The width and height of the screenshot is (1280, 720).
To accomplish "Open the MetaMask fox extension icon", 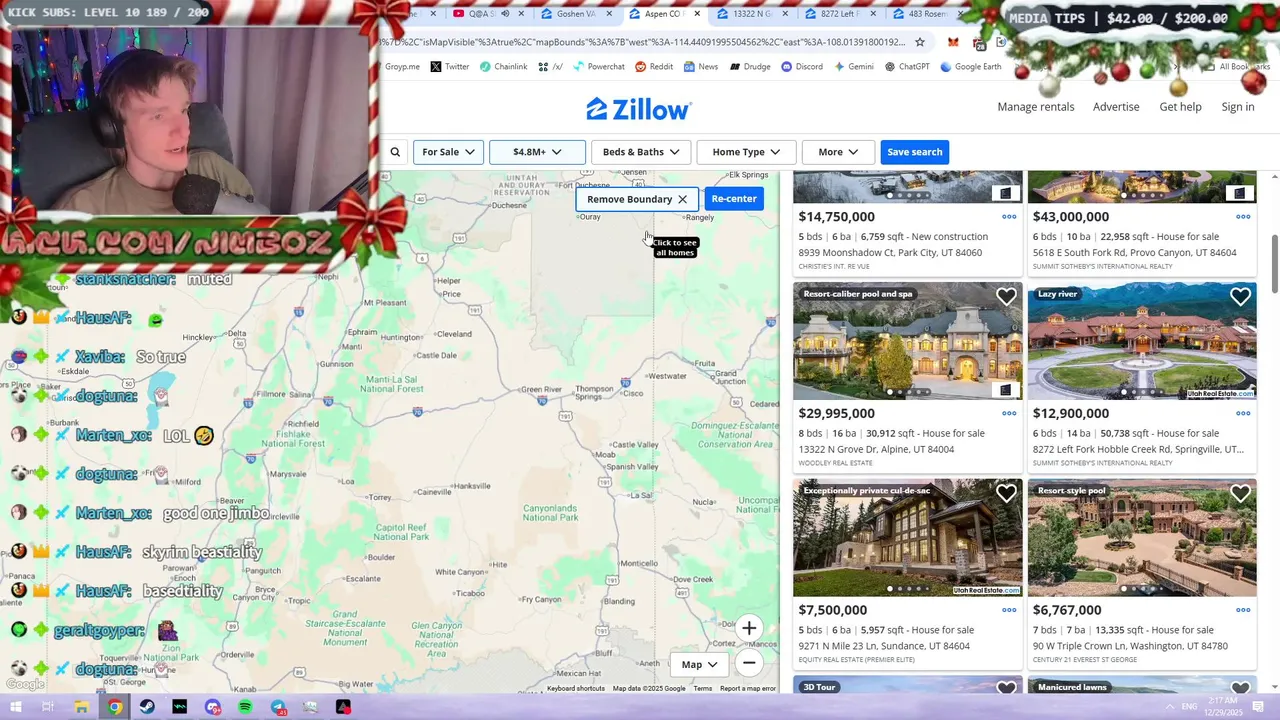I will pyautogui.click(x=953, y=42).
